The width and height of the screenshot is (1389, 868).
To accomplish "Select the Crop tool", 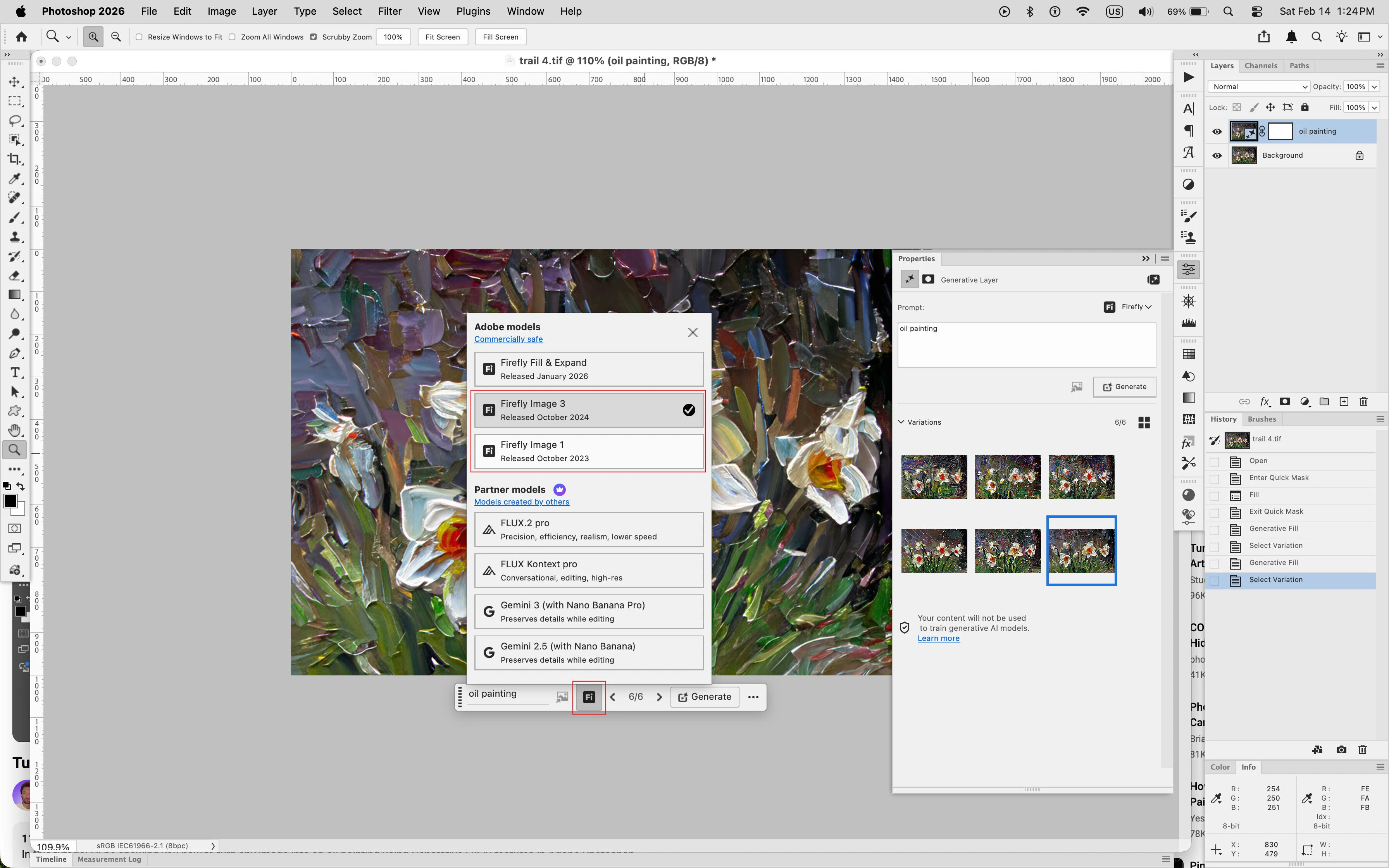I will [15, 159].
